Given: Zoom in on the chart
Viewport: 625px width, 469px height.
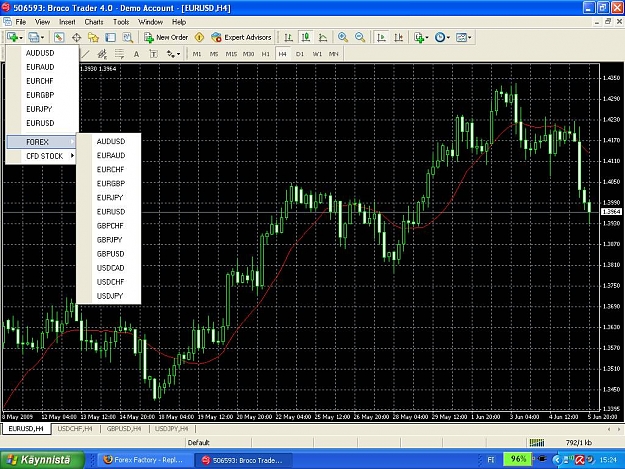Looking at the screenshot, I should coord(342,37).
